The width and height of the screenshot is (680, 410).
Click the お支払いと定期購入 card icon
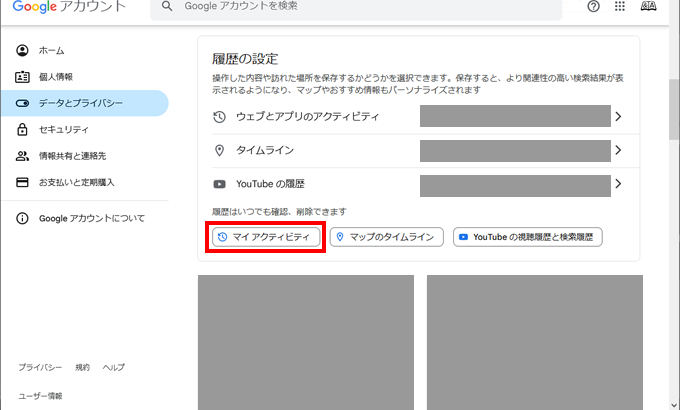(22, 182)
